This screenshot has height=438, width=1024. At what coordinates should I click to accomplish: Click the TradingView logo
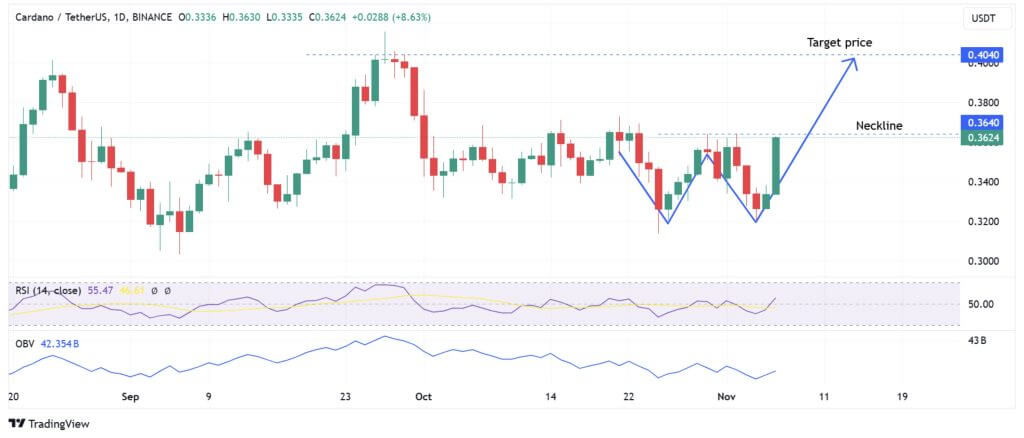50,423
